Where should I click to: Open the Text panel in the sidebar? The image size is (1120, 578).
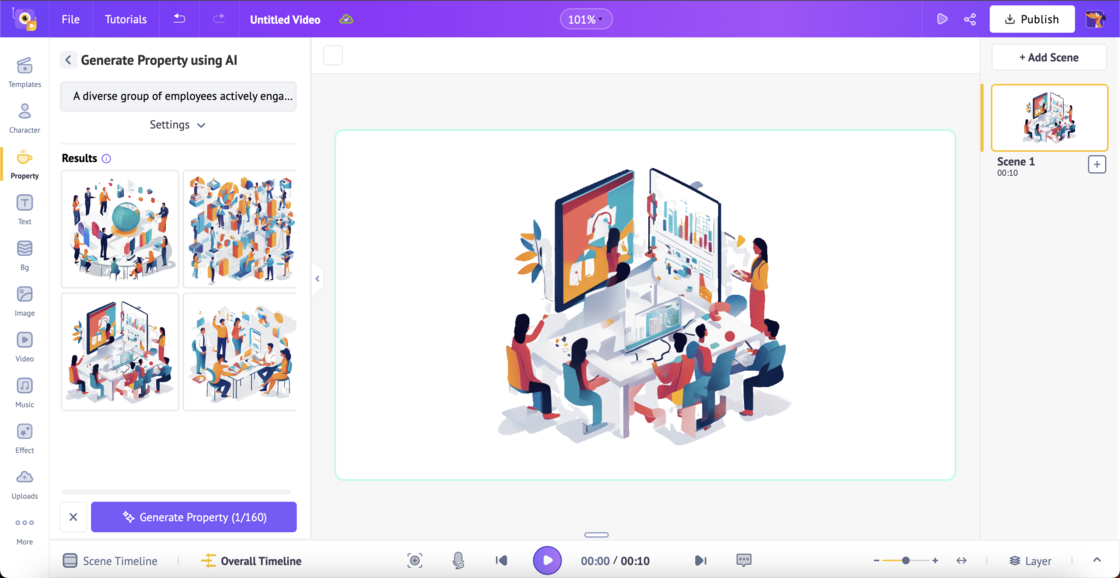coord(24,207)
